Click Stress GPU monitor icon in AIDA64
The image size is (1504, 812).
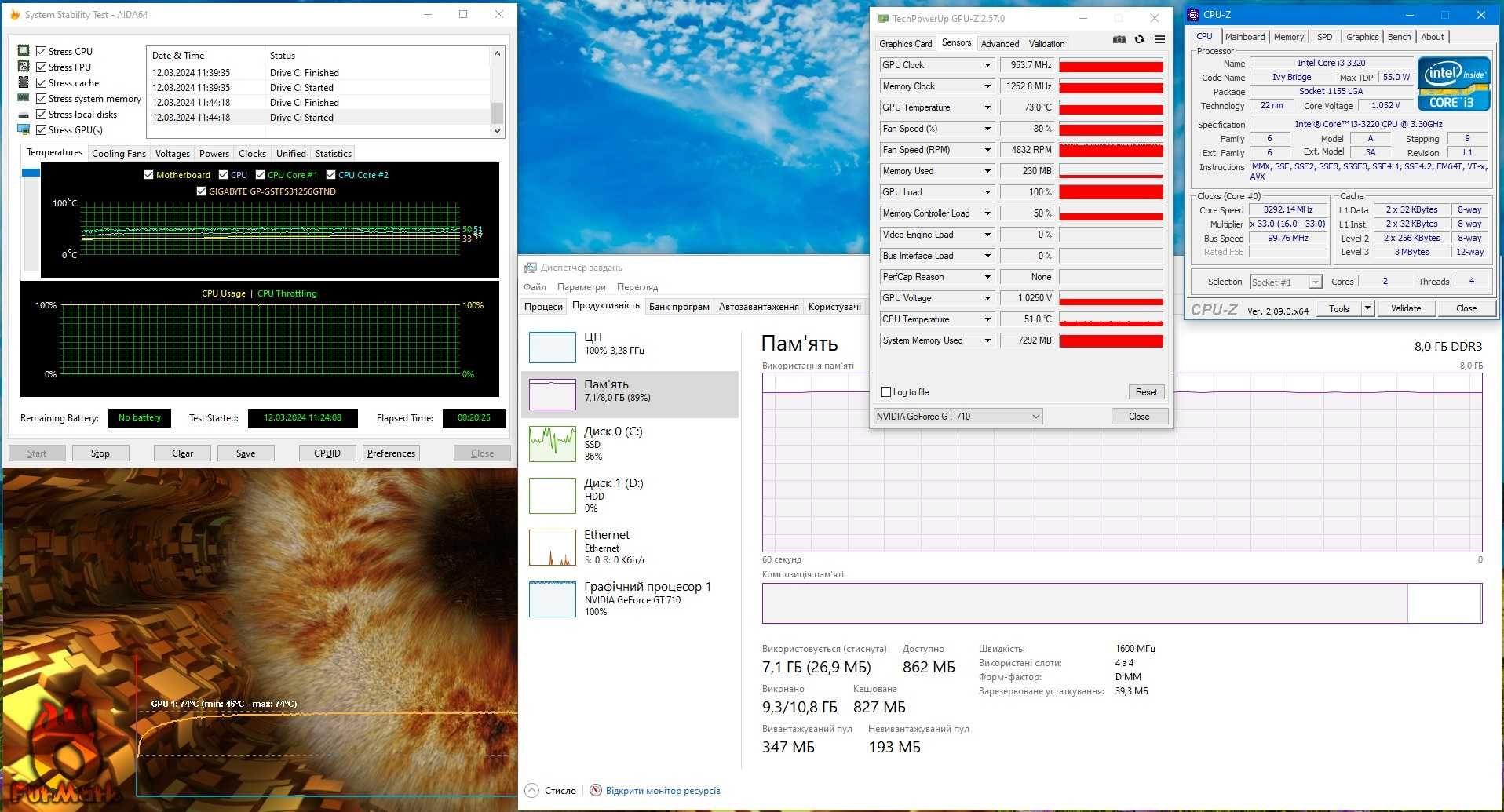pyautogui.click(x=24, y=129)
